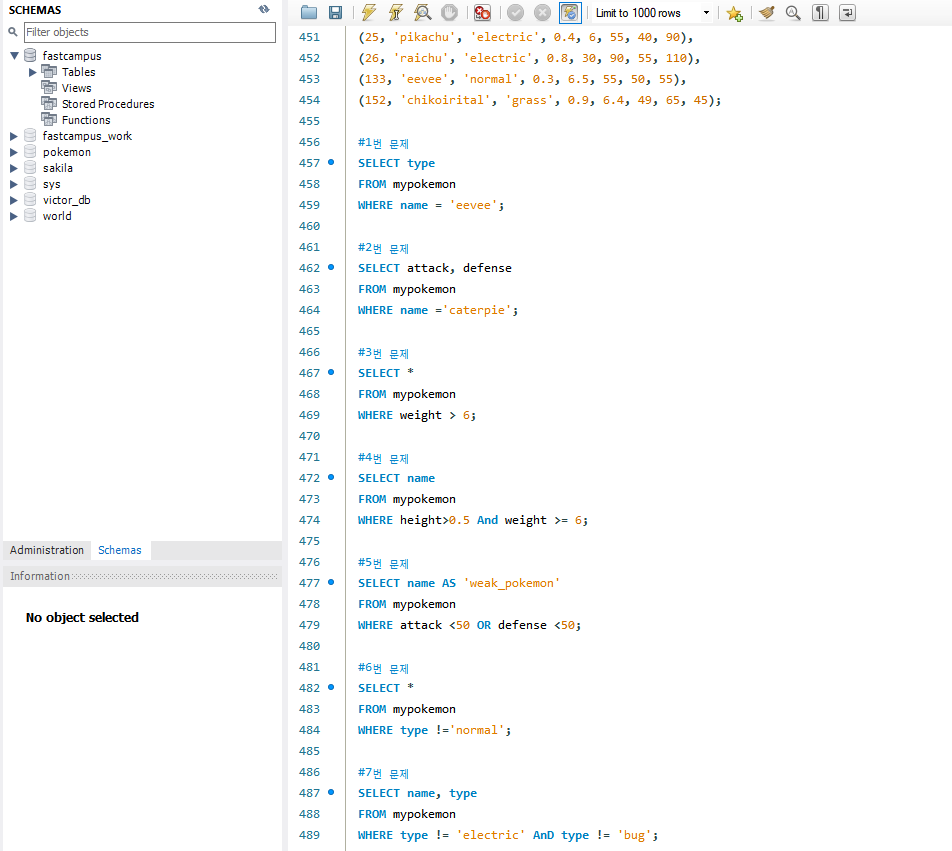This screenshot has height=851, width=952.
Task: Save the script to file
Action: pyautogui.click(x=335, y=12)
